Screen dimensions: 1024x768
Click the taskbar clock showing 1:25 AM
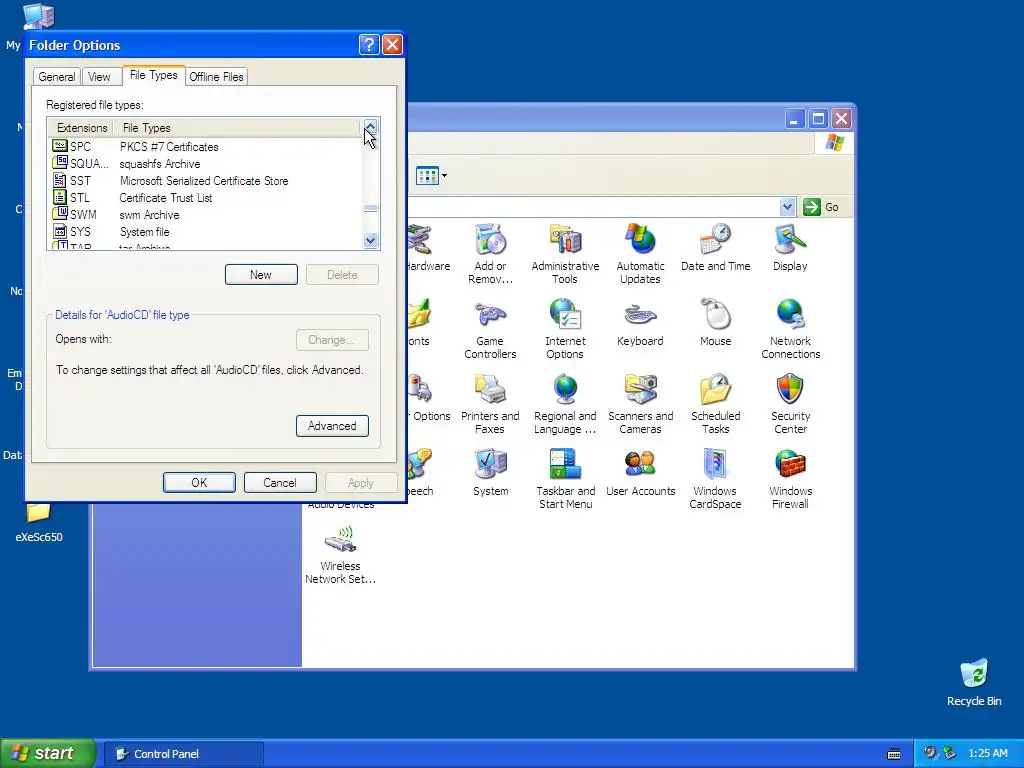pyautogui.click(x=987, y=754)
